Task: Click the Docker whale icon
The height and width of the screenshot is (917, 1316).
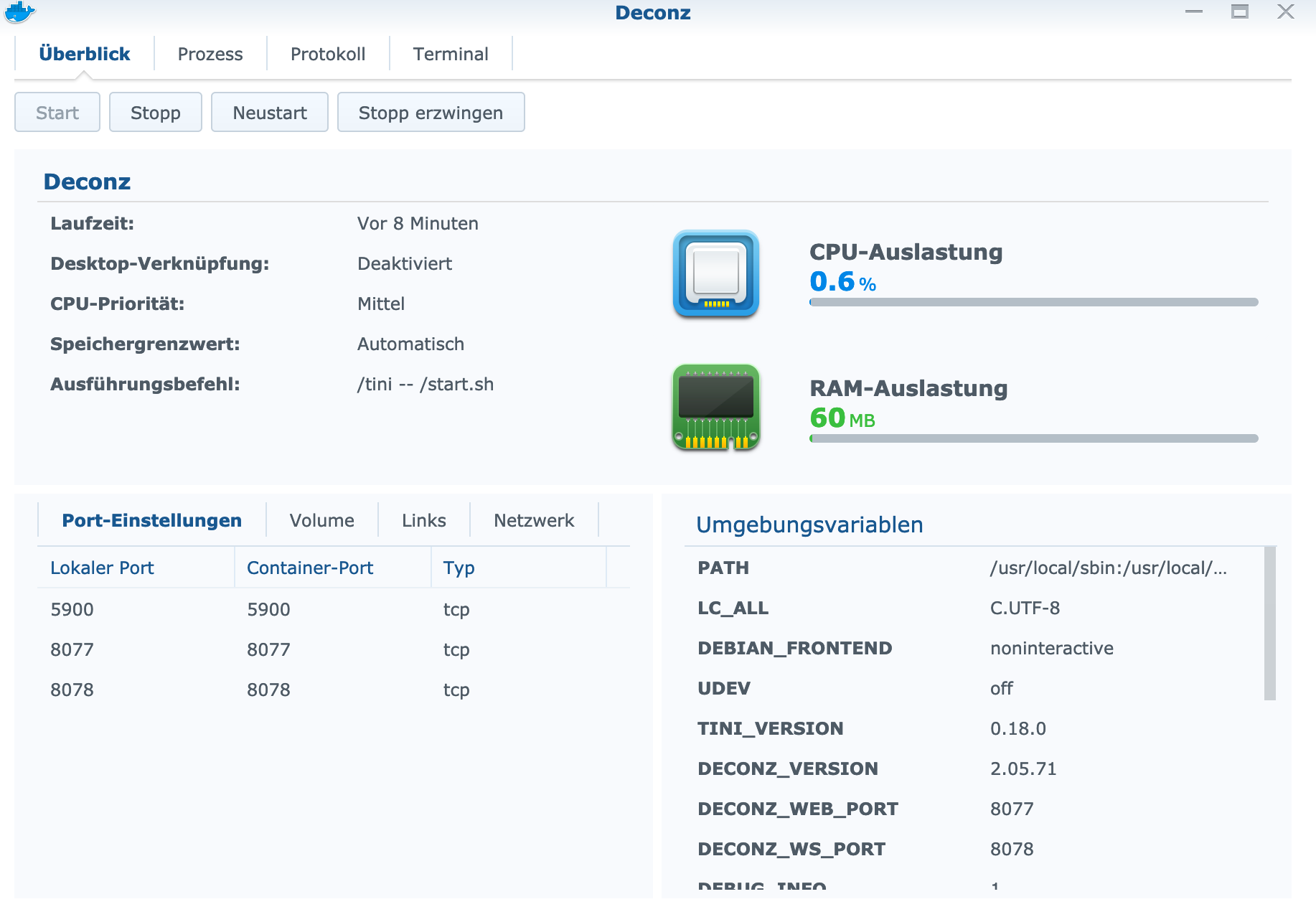Action: 19,11
